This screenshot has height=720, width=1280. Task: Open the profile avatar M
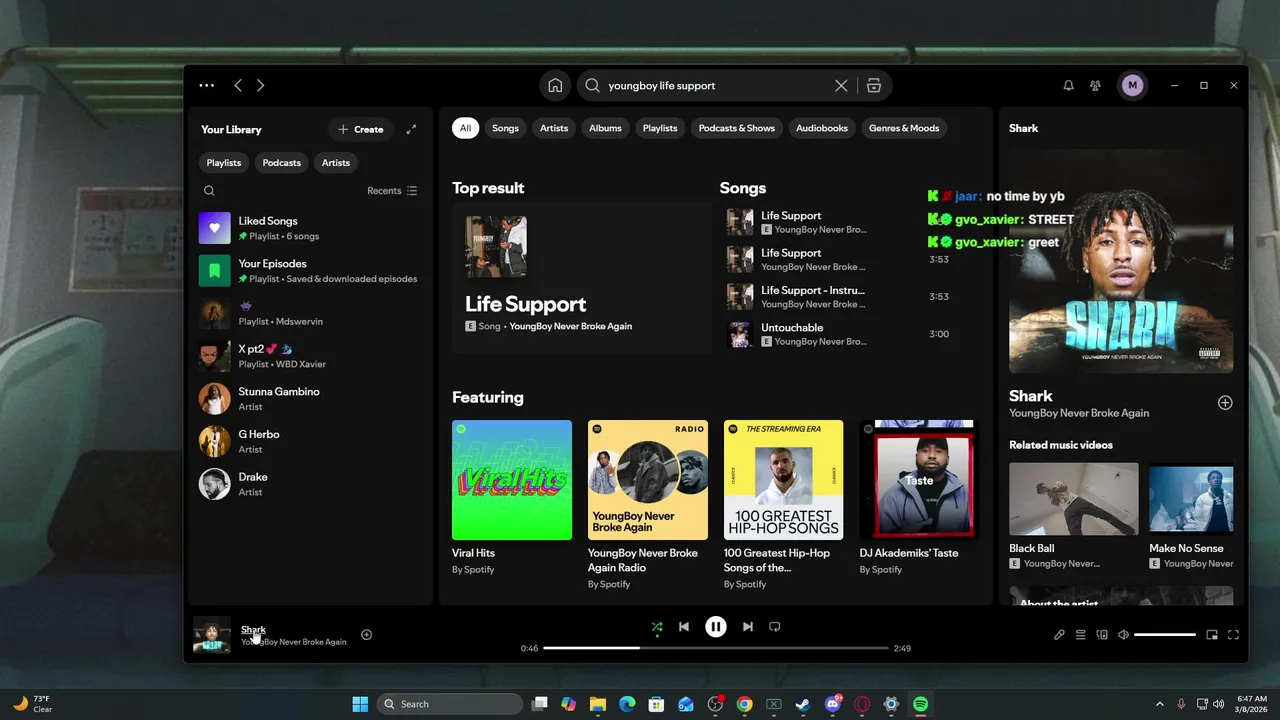pyautogui.click(x=1132, y=86)
